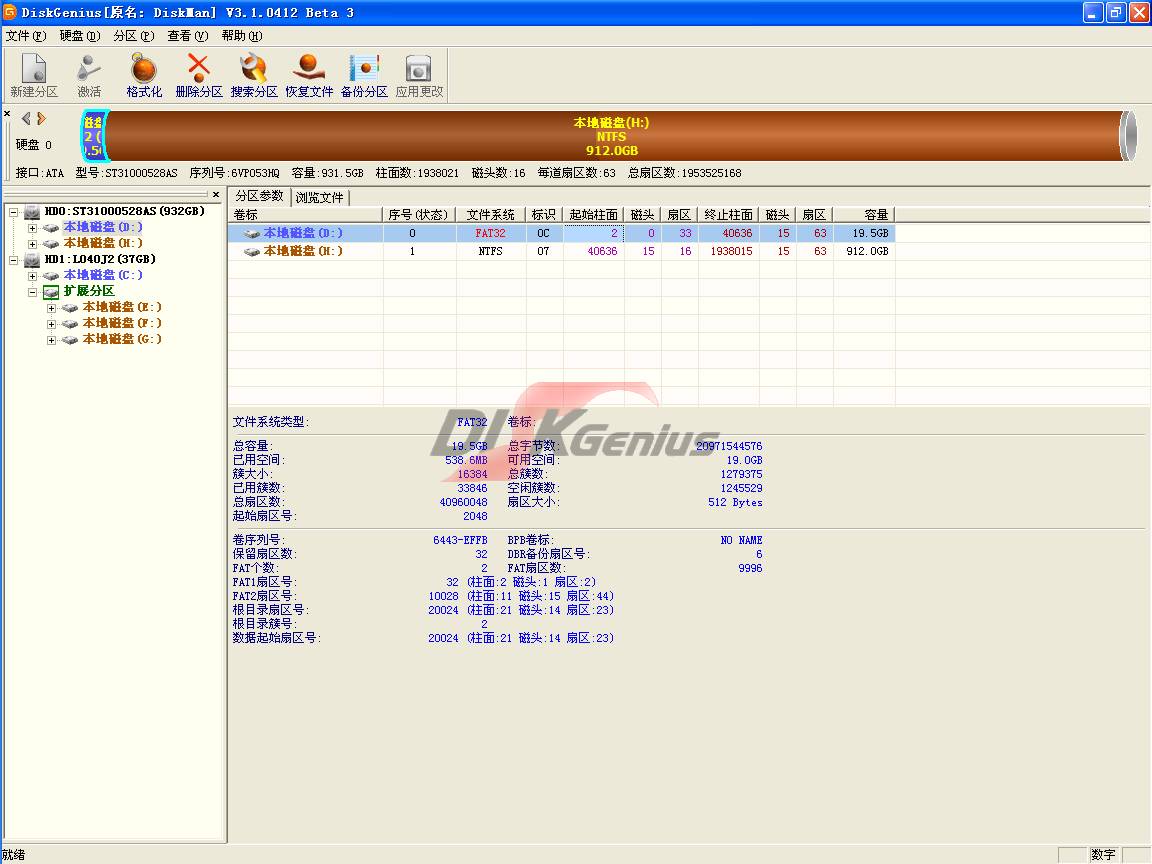Click the NTFS cell in H: row
The width and height of the screenshot is (1152, 864).
click(x=491, y=251)
